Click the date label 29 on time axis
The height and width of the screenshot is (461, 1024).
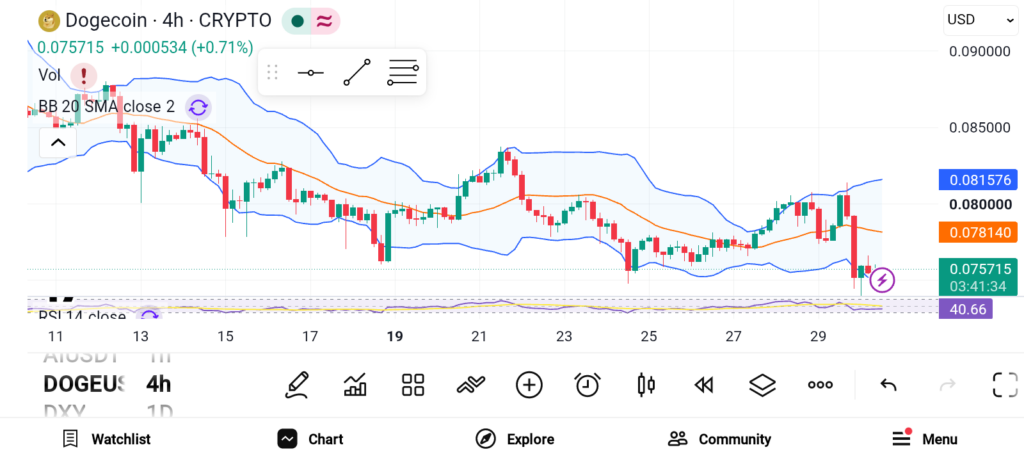pyautogui.click(x=818, y=336)
